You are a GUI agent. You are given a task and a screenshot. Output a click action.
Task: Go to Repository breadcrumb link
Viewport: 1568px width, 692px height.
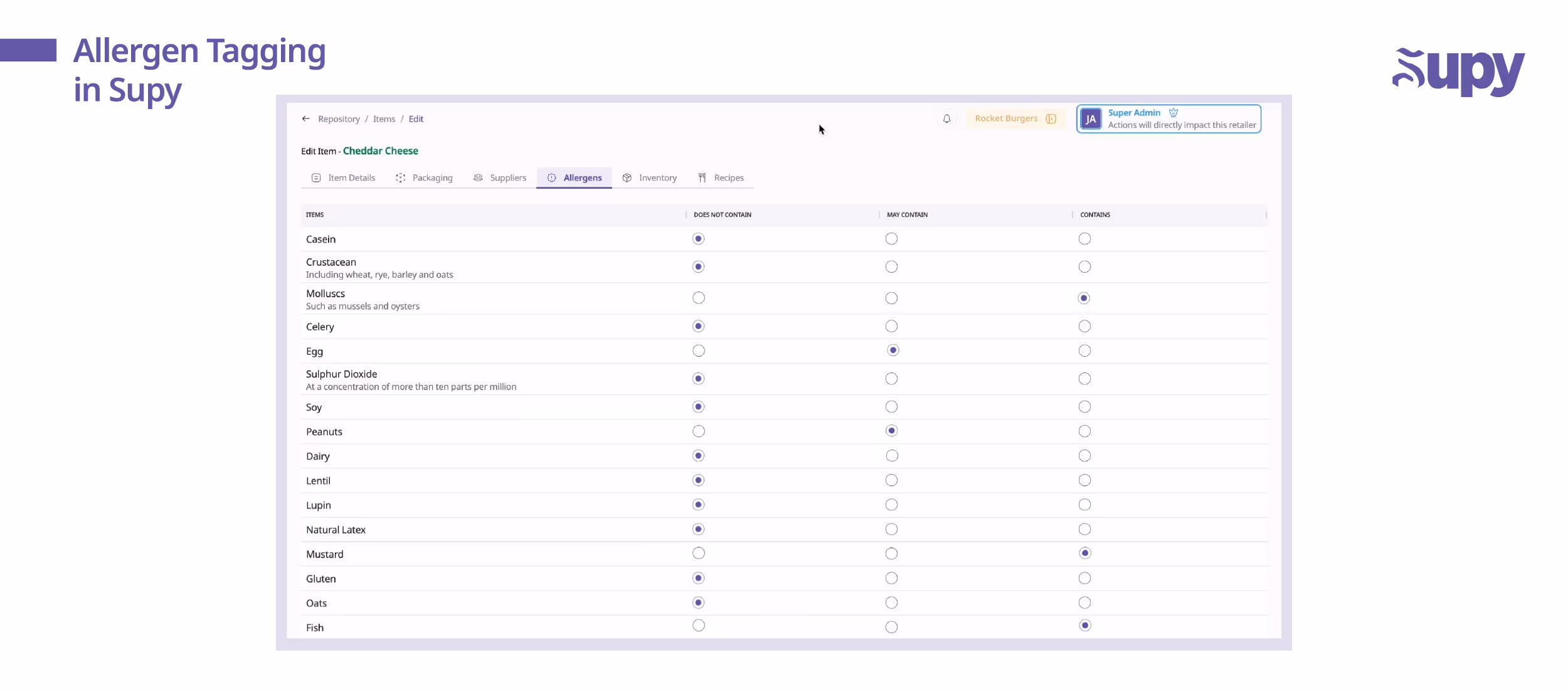[x=339, y=119]
